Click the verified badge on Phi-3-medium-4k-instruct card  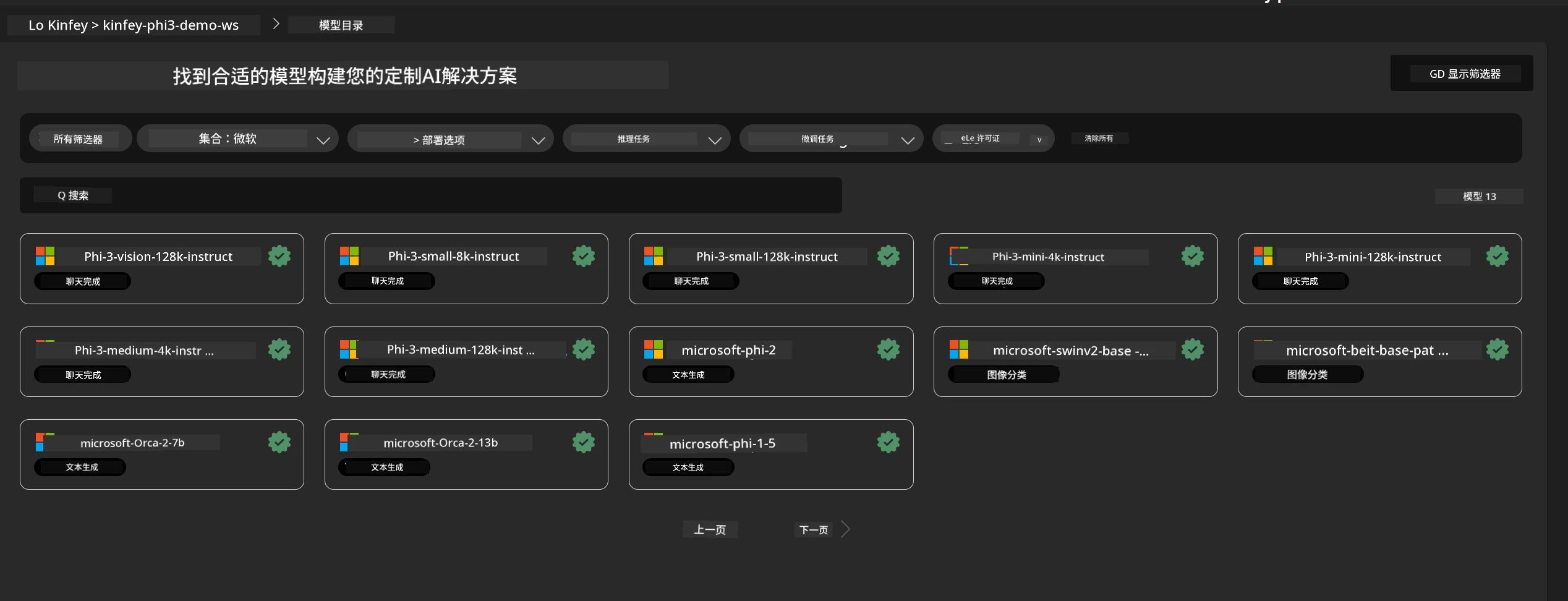[x=279, y=349]
